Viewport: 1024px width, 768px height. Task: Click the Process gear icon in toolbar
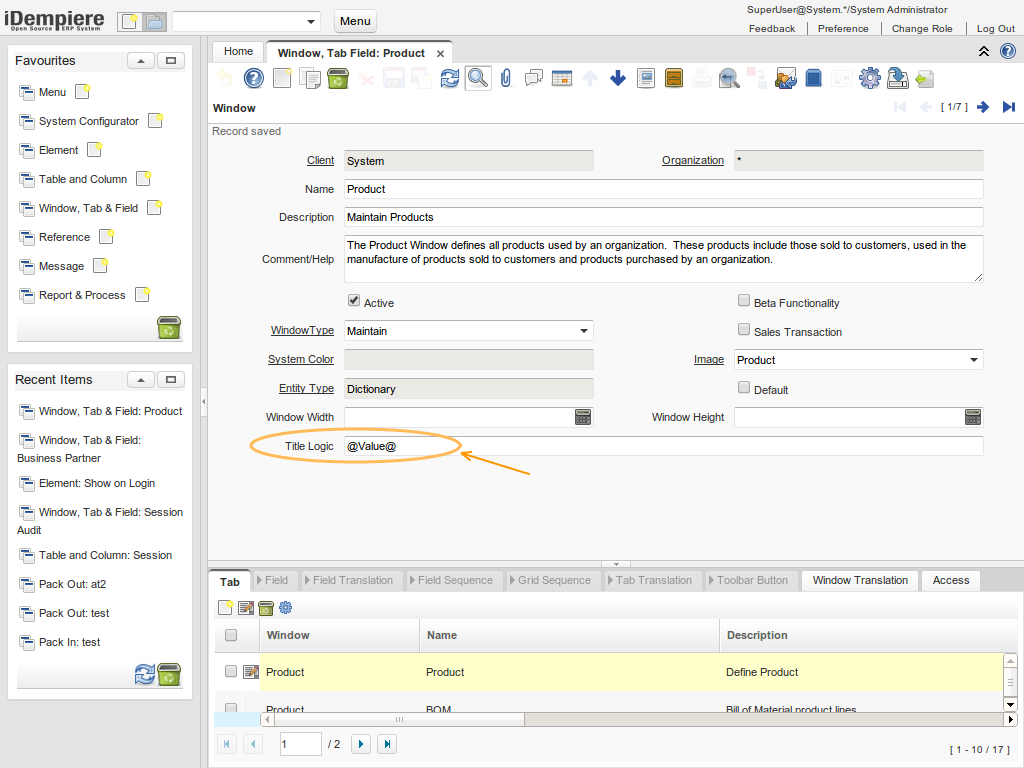click(870, 78)
